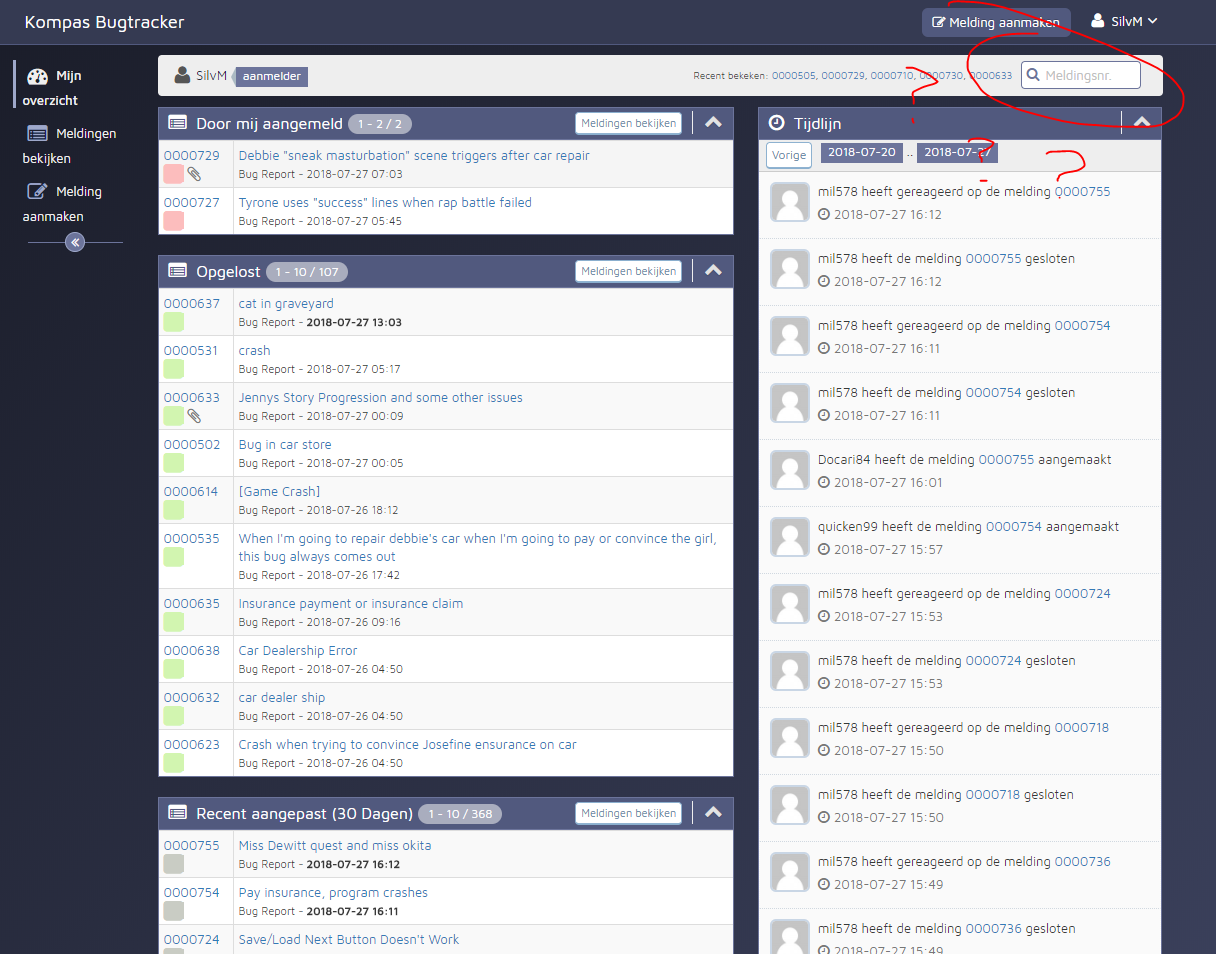Click the Vorige button in timeline

[x=789, y=155]
